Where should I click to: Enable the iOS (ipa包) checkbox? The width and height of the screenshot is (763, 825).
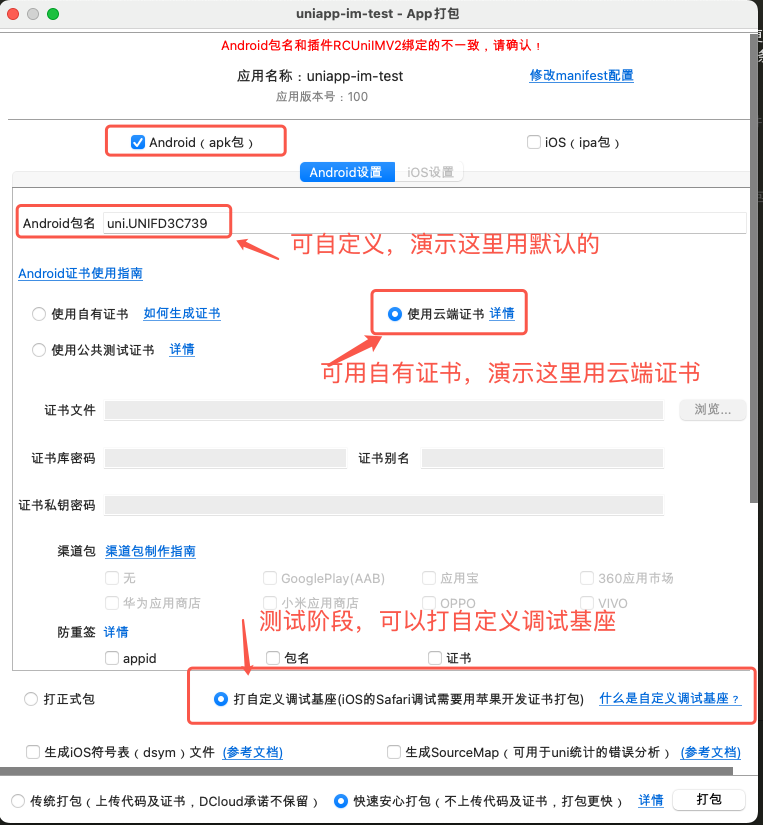pos(534,142)
